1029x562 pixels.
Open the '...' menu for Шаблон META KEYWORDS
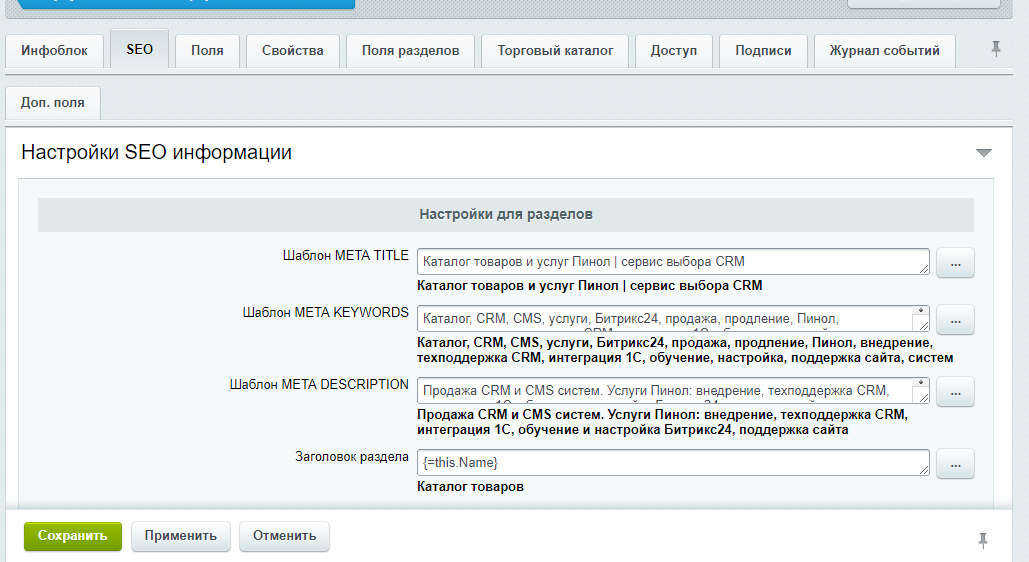[x=955, y=320]
